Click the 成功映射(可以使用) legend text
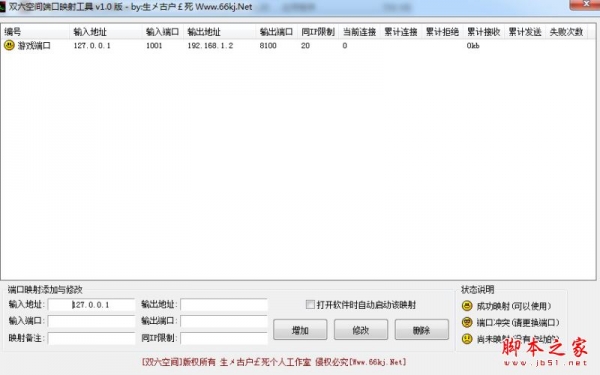This screenshot has width=600, height=375. tap(514, 306)
